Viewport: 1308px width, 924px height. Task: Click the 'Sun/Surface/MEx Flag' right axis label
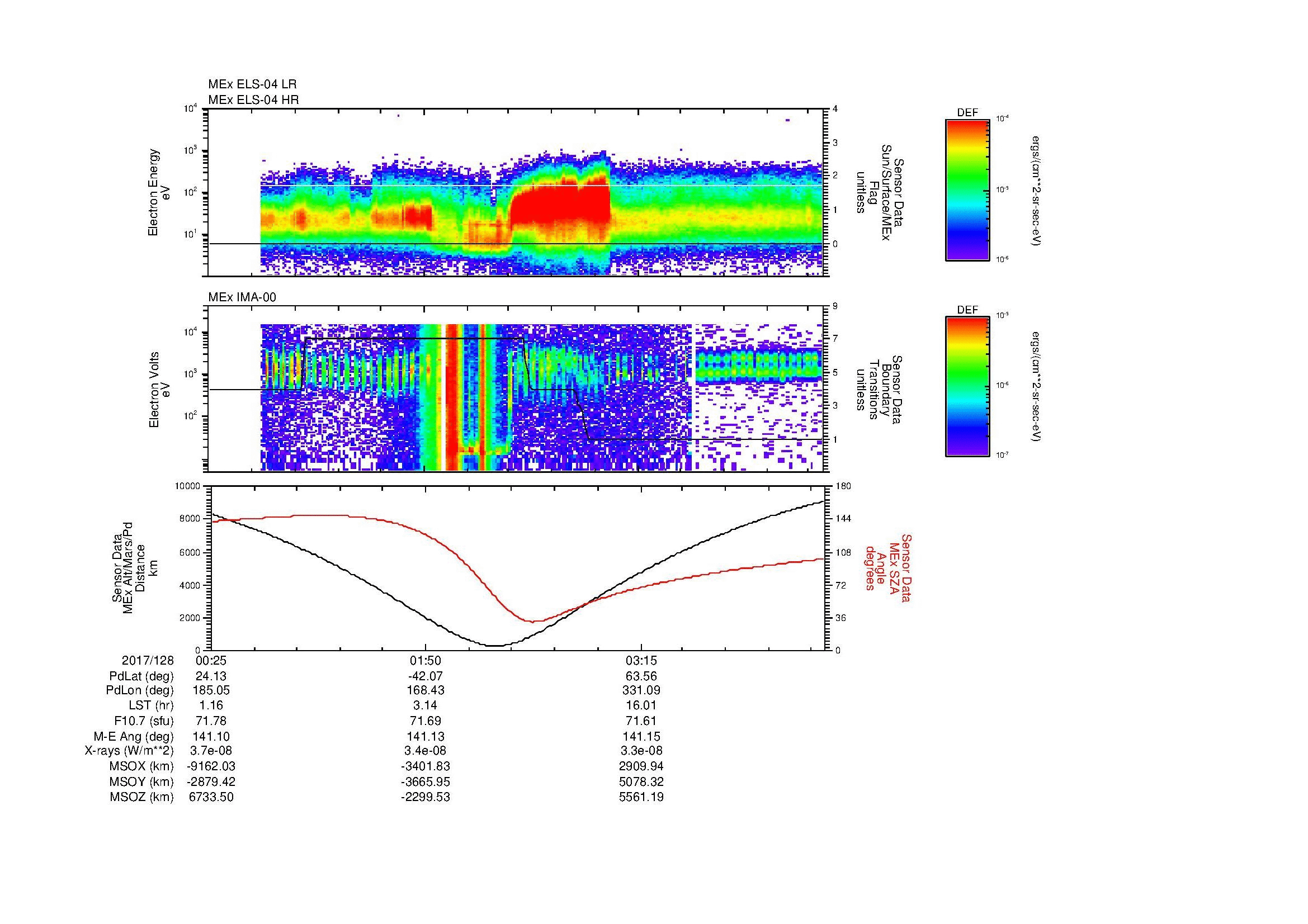(880, 192)
